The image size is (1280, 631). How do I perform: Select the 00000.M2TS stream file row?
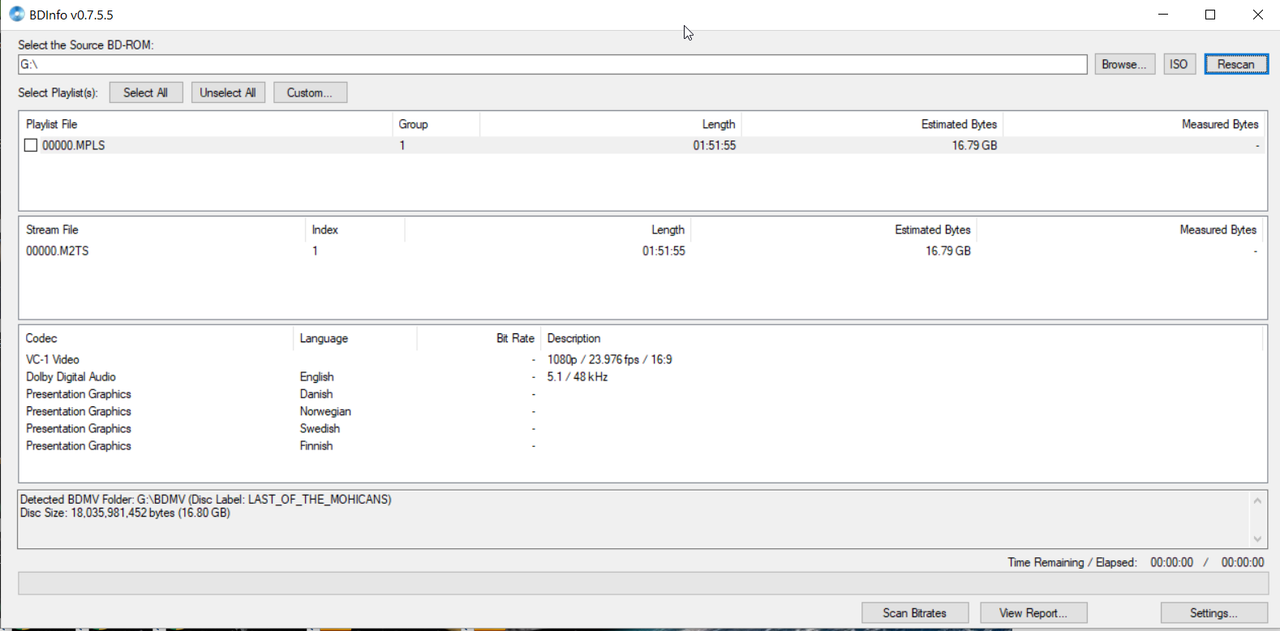[x=641, y=251]
